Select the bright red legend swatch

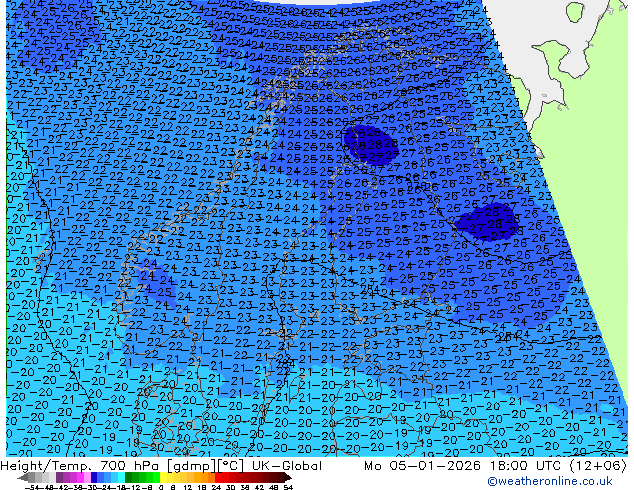pyautogui.click(x=218, y=477)
